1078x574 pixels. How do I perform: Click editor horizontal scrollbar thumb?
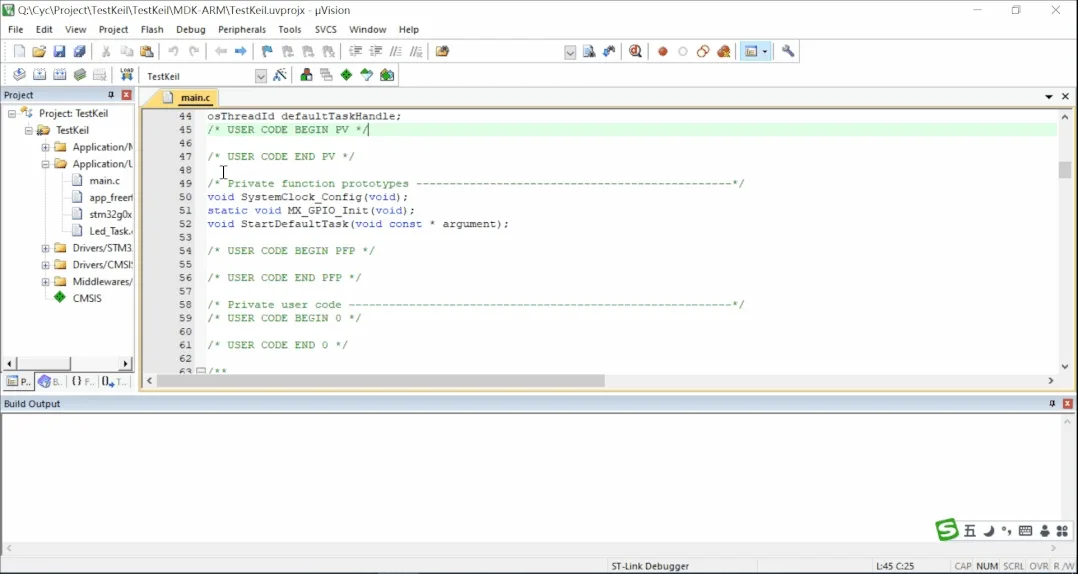tap(380, 380)
